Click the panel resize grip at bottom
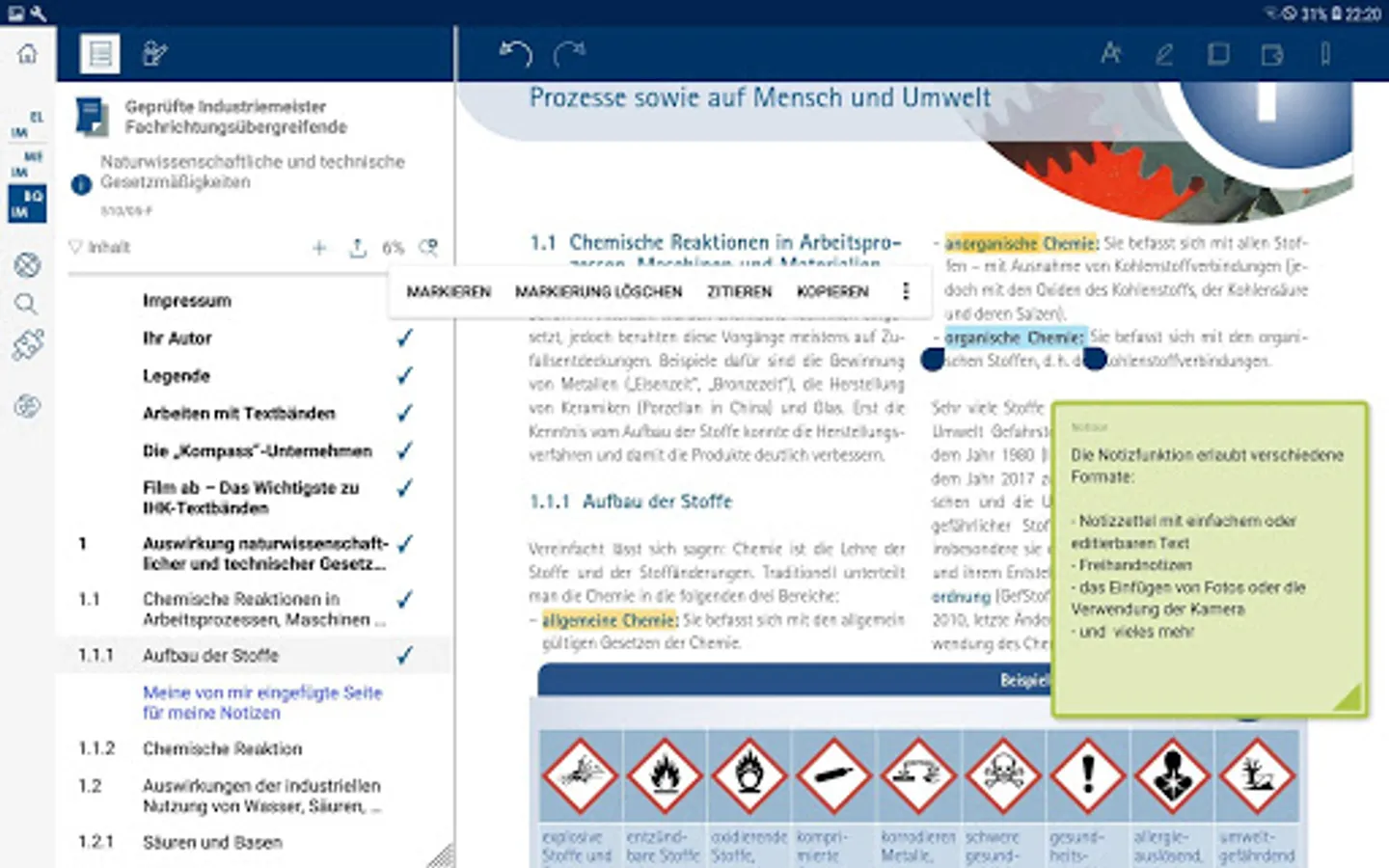1389x868 pixels. (440, 856)
